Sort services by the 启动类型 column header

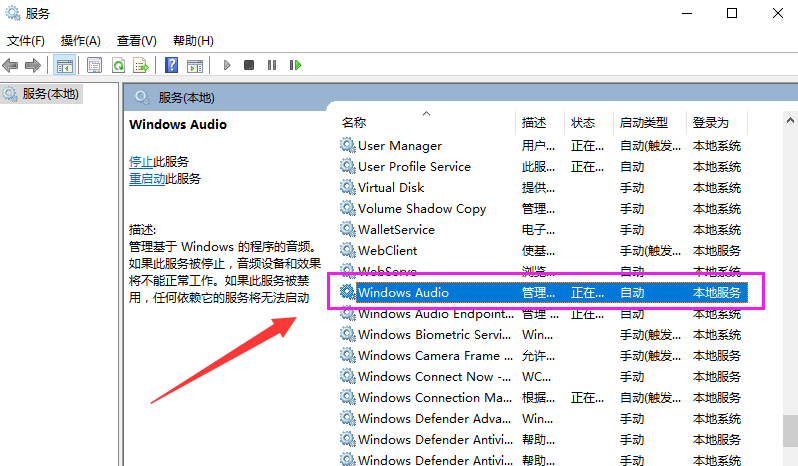tap(643, 123)
